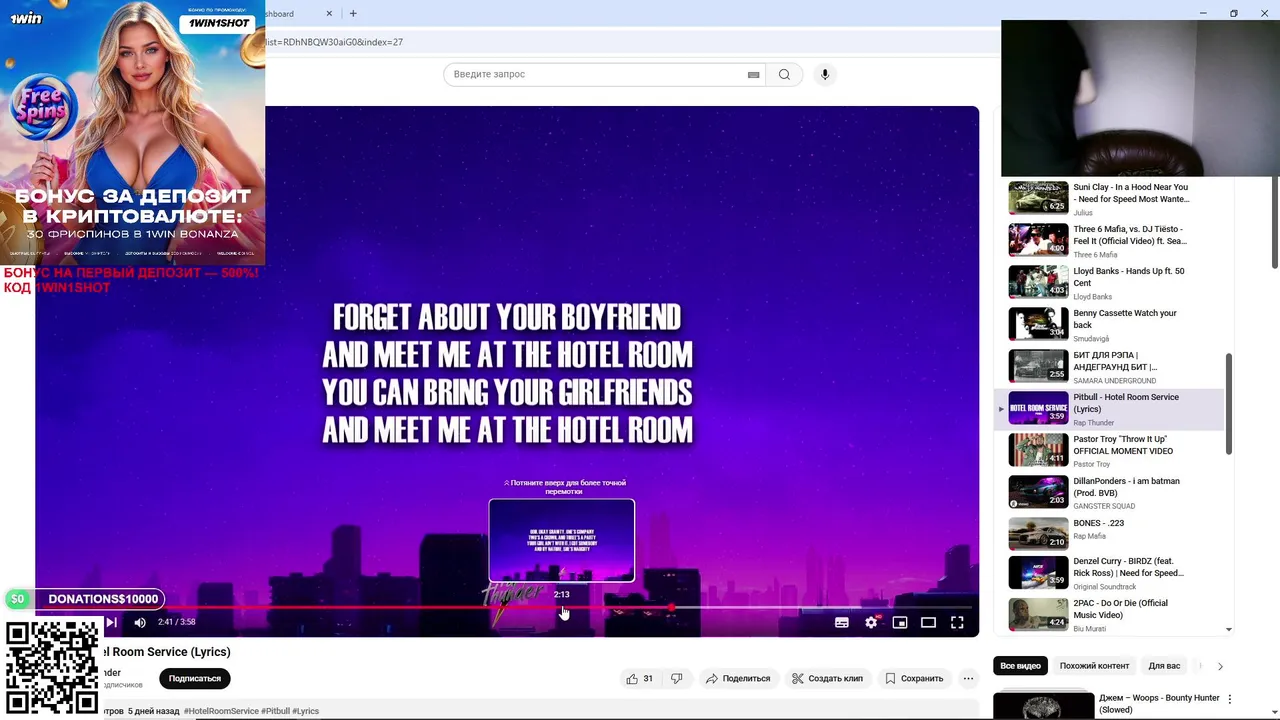Open Джем – Woops - Bounty Hunter suggestion
Image resolution: width=1280 pixels, height=720 pixels.
(x=1159, y=703)
